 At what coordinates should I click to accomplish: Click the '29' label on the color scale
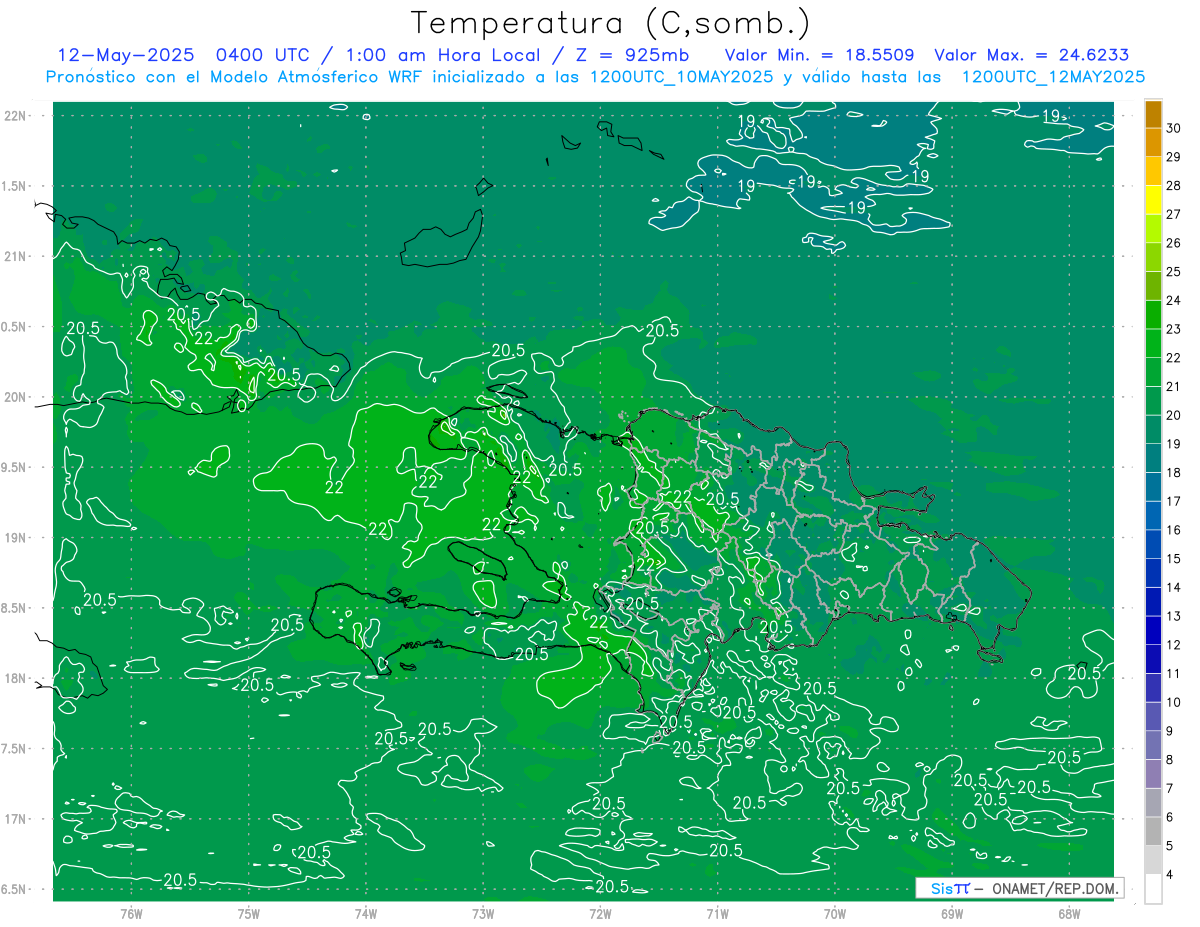(1174, 157)
